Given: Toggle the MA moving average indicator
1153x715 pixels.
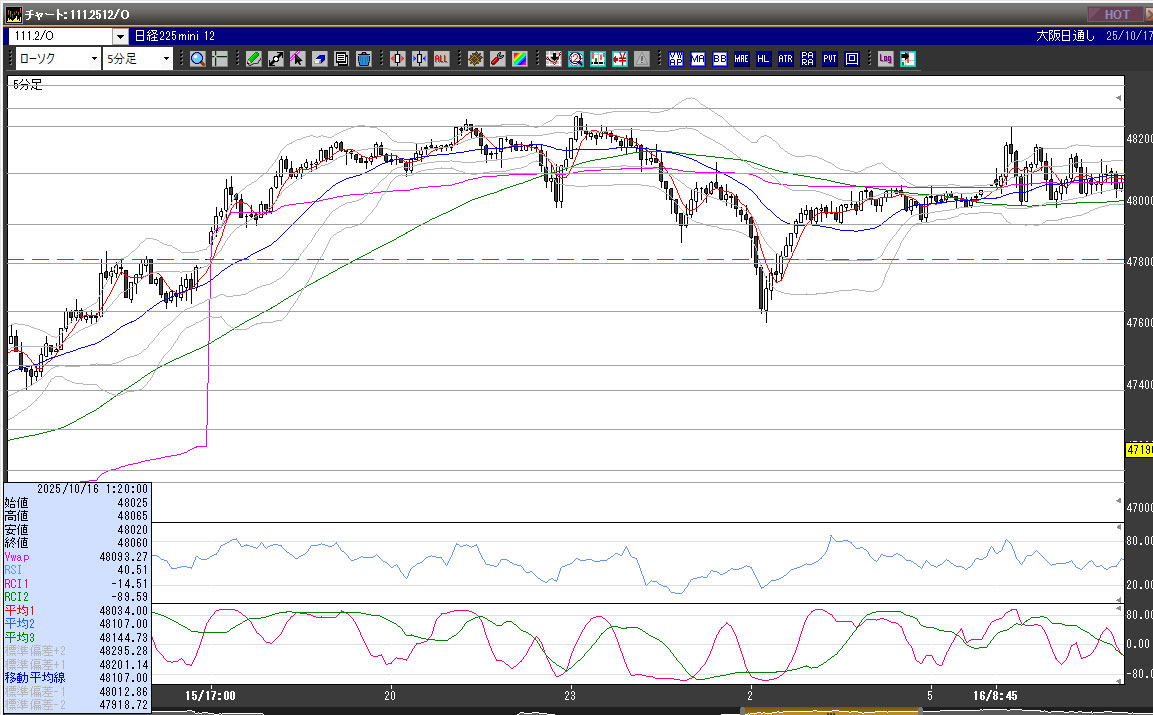Looking at the screenshot, I should pyautogui.click(x=698, y=59).
